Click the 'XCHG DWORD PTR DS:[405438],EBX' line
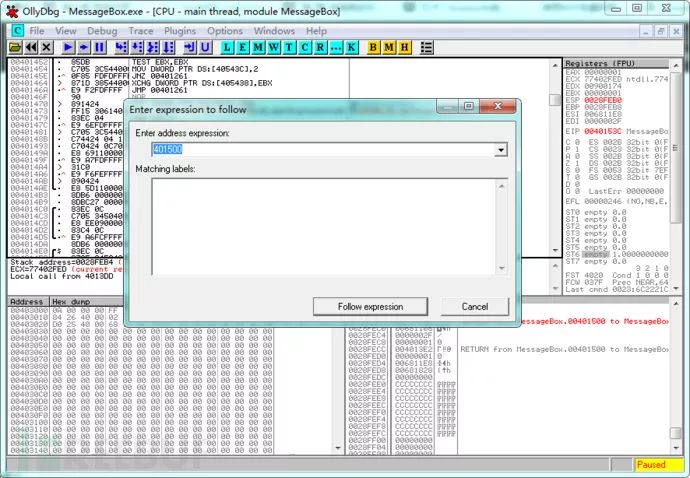 point(202,83)
